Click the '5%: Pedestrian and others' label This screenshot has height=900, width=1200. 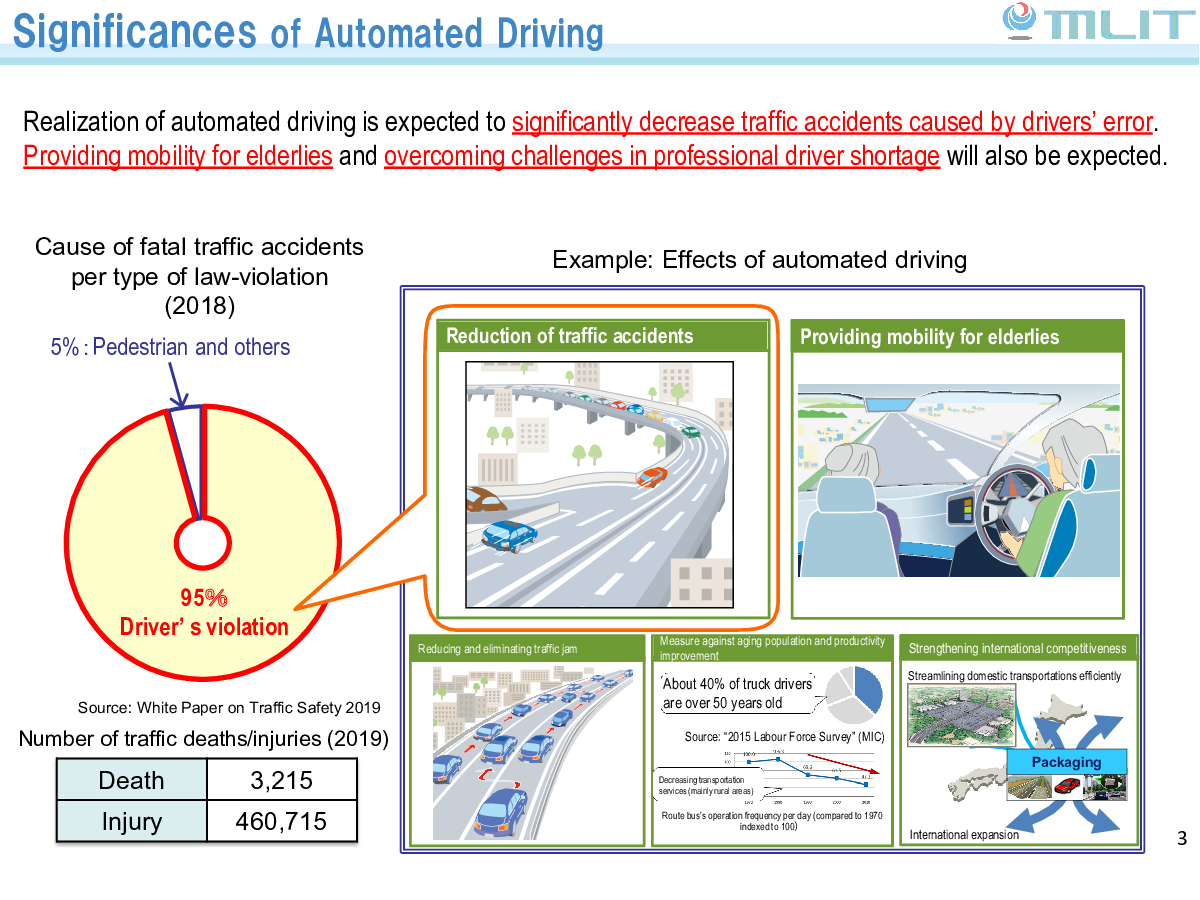pyautogui.click(x=170, y=347)
